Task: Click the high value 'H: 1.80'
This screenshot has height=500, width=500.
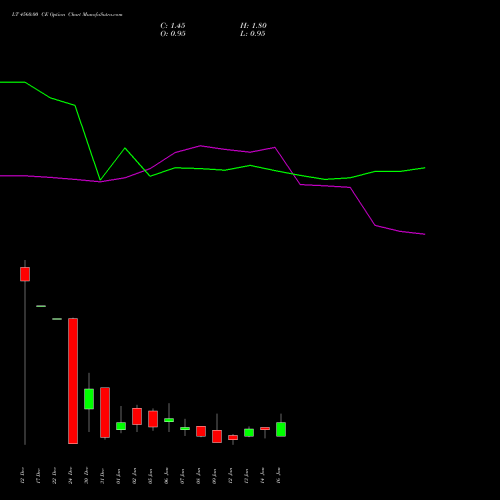Action: [x=253, y=26]
